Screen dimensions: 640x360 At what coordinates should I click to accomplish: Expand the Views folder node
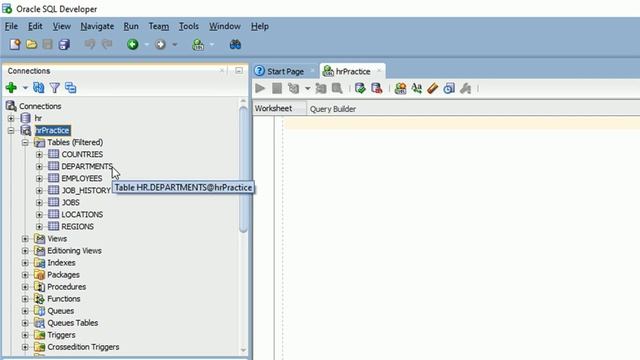(25, 239)
